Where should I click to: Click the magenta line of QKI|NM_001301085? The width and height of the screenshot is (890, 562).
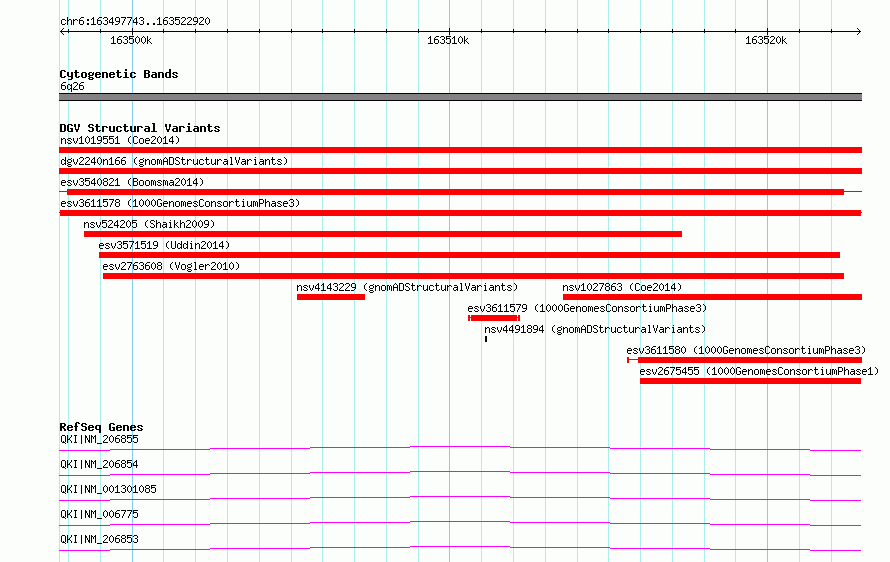pos(460,498)
